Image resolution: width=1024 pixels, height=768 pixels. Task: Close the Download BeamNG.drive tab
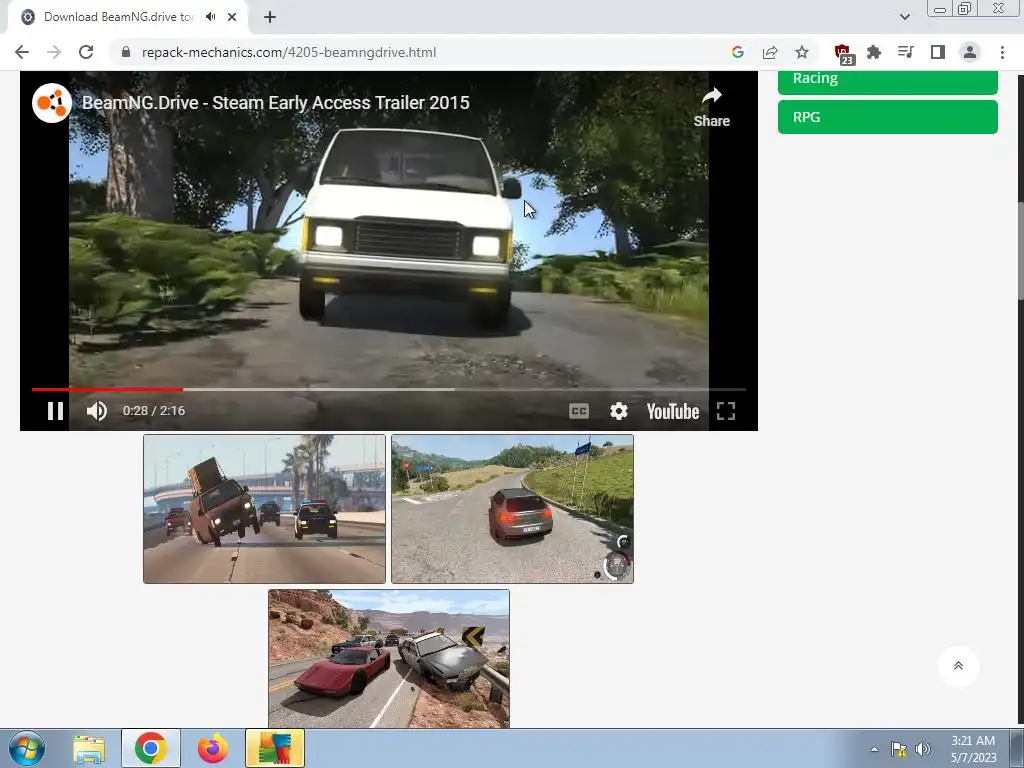232,17
